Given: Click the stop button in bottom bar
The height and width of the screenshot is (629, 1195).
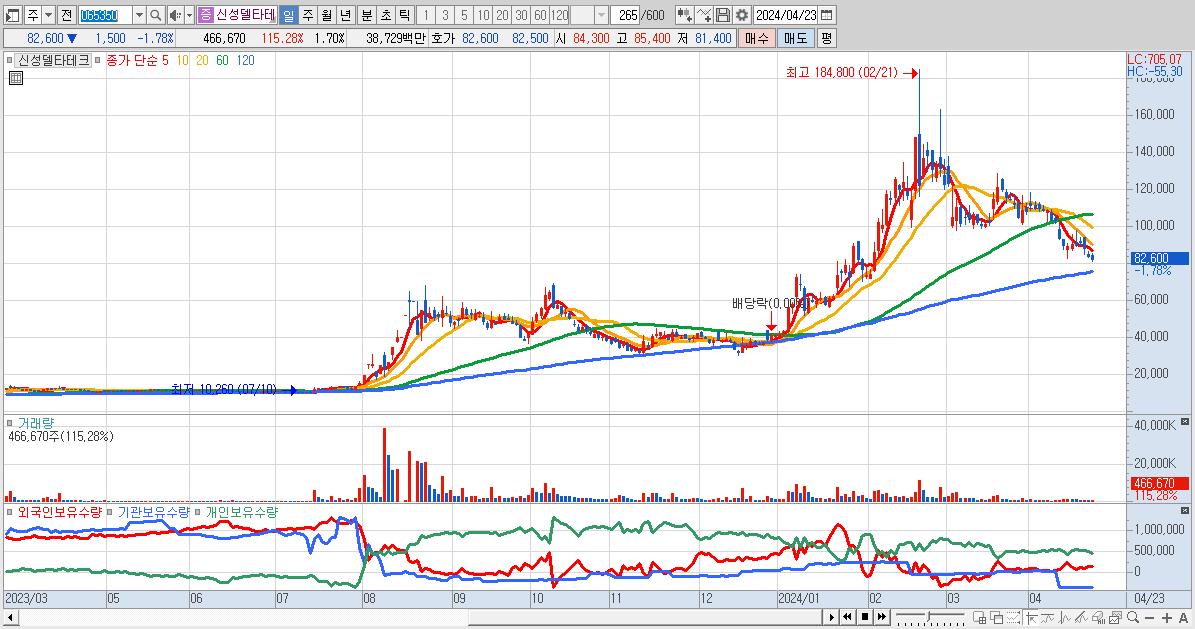Looking at the screenshot, I should click(865, 617).
